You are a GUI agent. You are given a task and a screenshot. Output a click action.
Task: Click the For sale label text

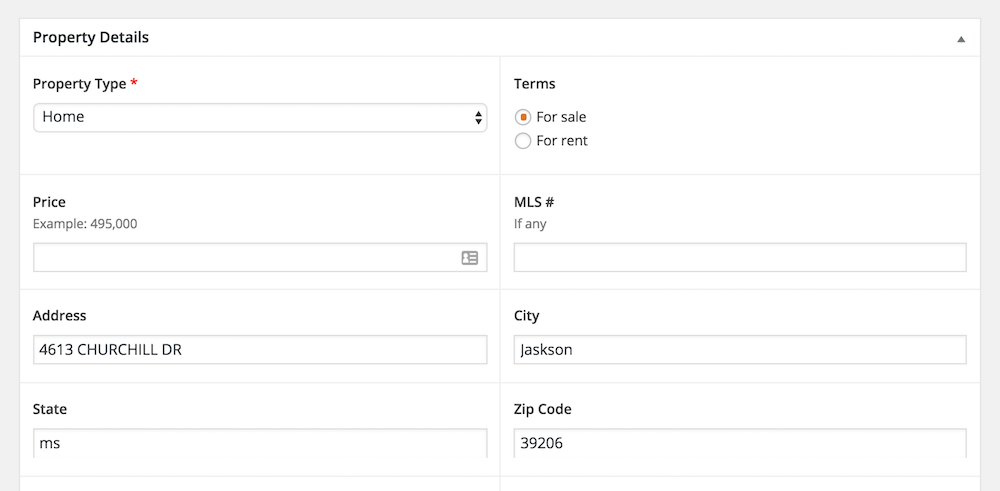[561, 117]
